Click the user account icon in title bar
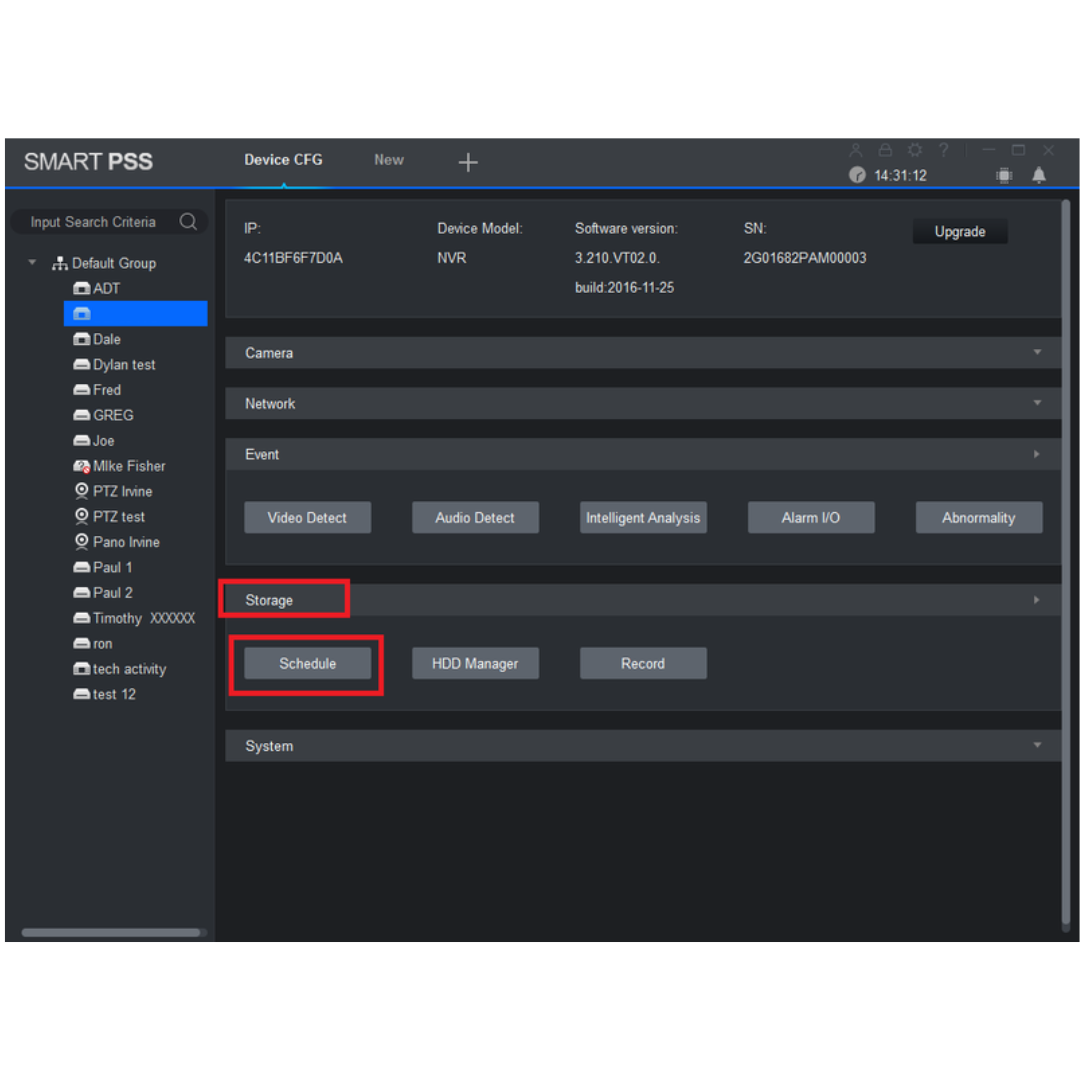1080x1080 pixels. click(855, 150)
